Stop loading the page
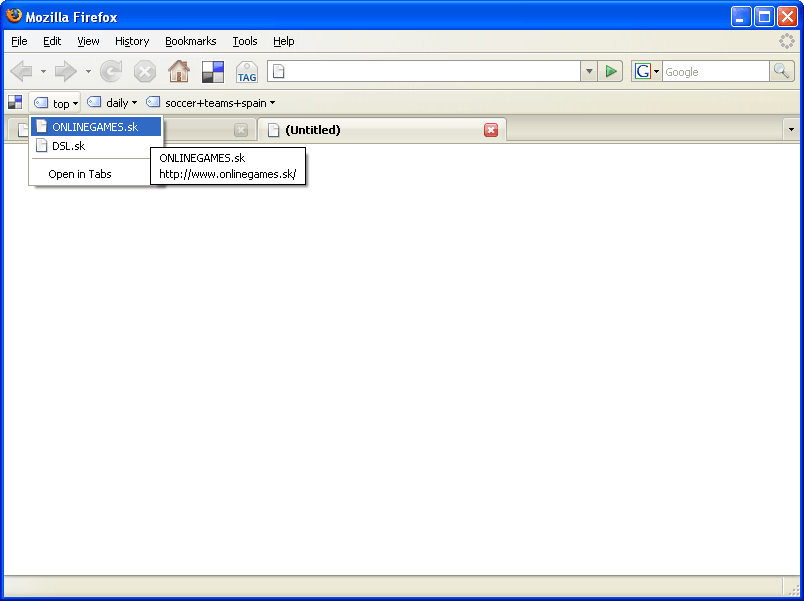804x601 pixels. [145, 71]
